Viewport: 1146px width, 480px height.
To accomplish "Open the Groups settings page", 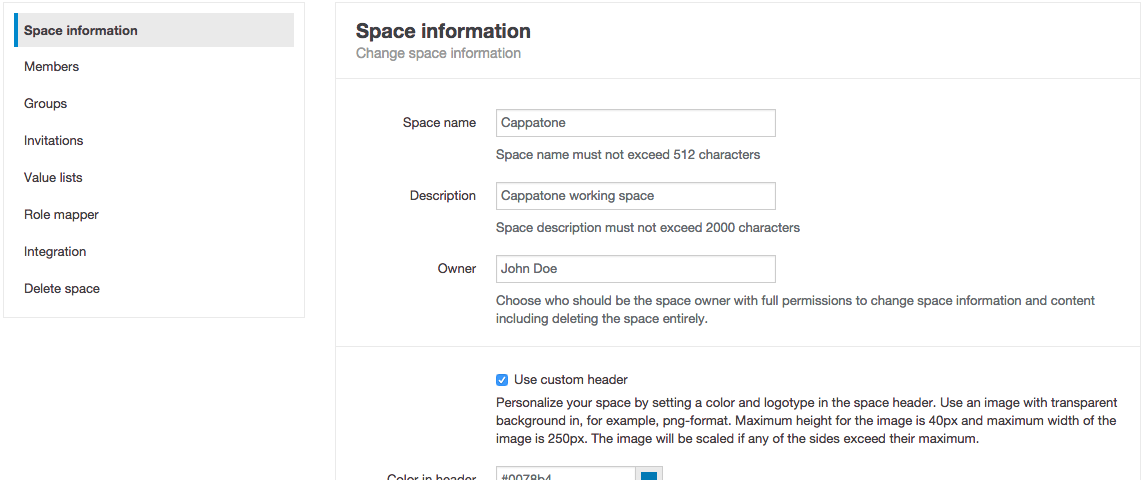I will click(x=46, y=104).
